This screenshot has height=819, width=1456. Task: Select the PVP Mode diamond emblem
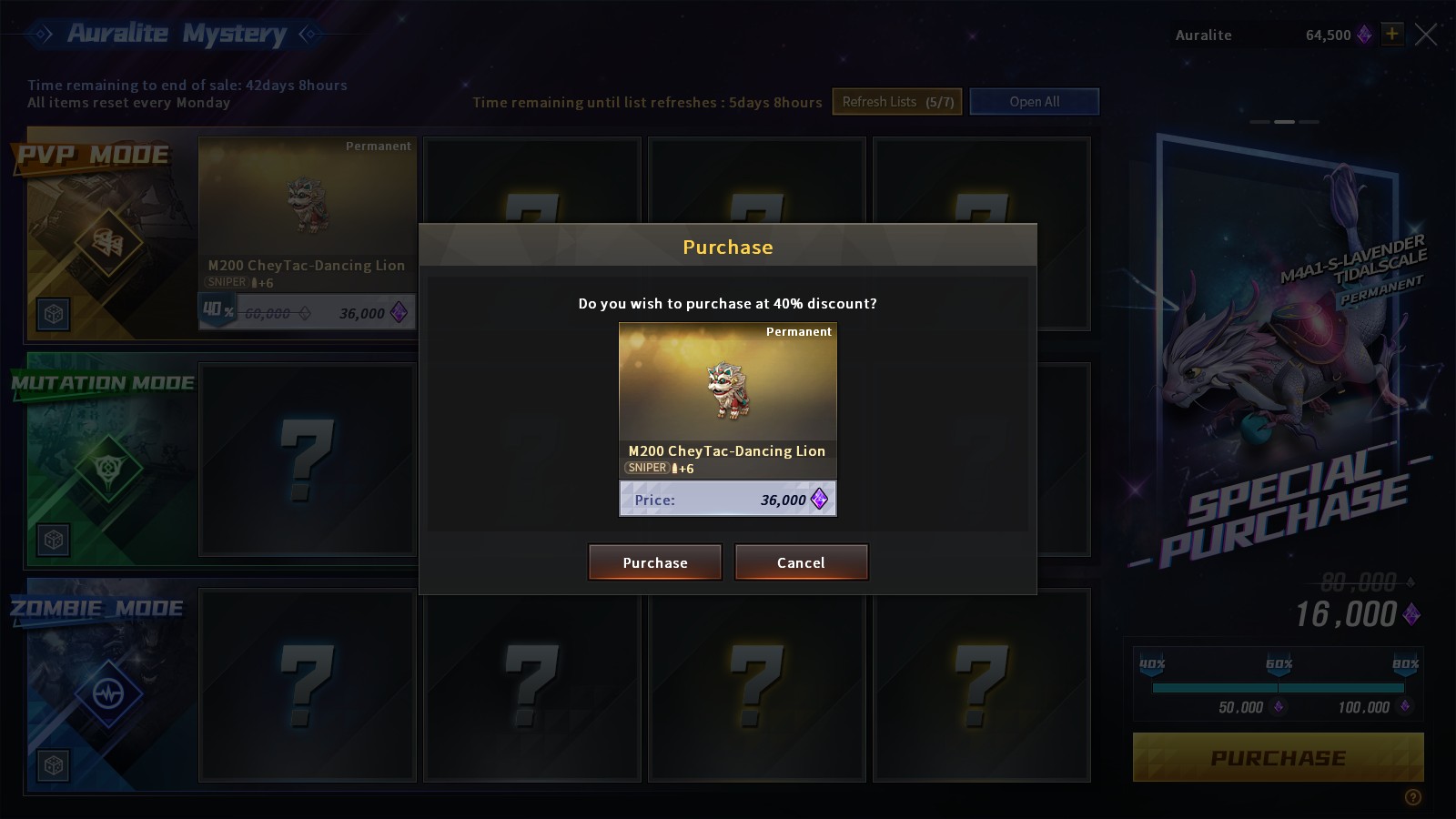108,242
